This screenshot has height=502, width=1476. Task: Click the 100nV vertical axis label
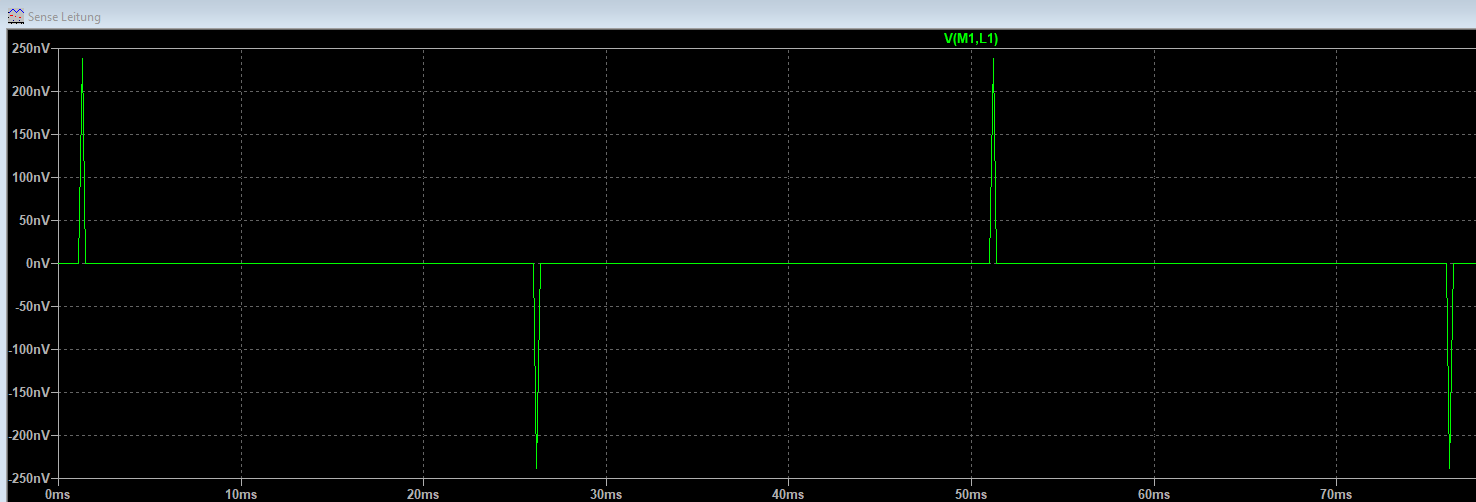[29, 177]
